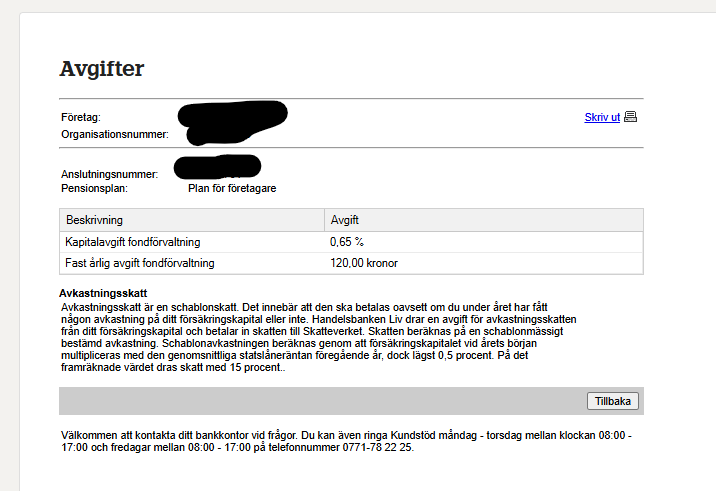Click the Plan för företagare value
The height and width of the screenshot is (491, 716).
pyautogui.click(x=232, y=187)
